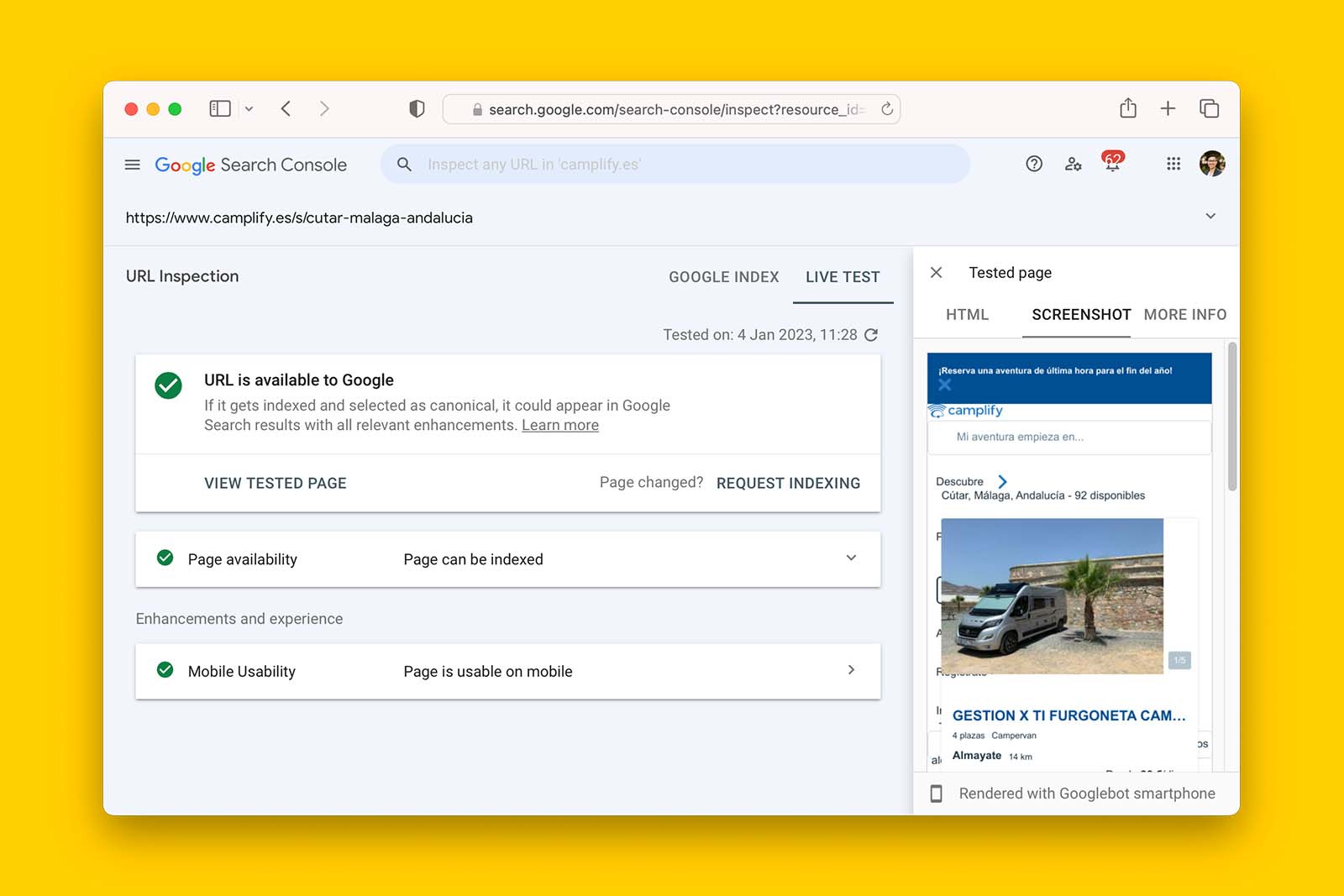Click the Page can be indexed text
The width and height of the screenshot is (1344, 896).
473,559
